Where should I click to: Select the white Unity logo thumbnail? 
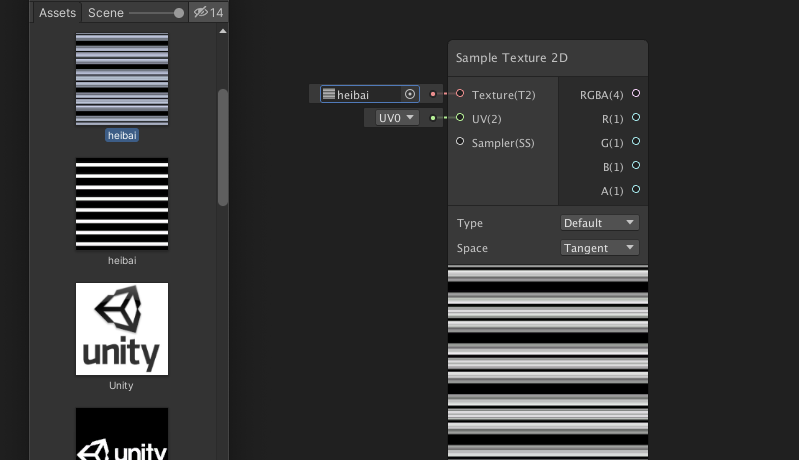(122, 329)
